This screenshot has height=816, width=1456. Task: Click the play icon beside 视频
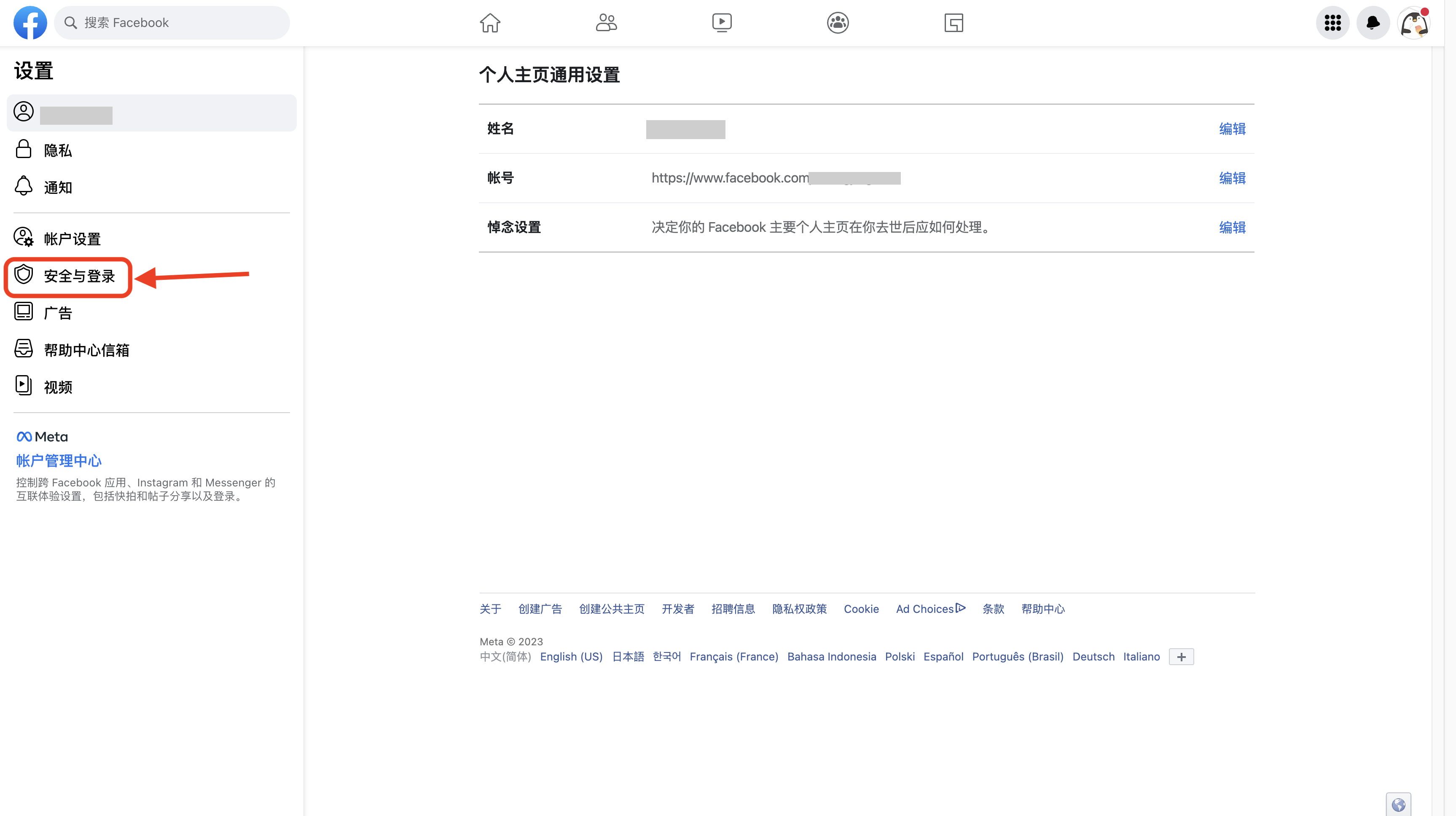[23, 385]
